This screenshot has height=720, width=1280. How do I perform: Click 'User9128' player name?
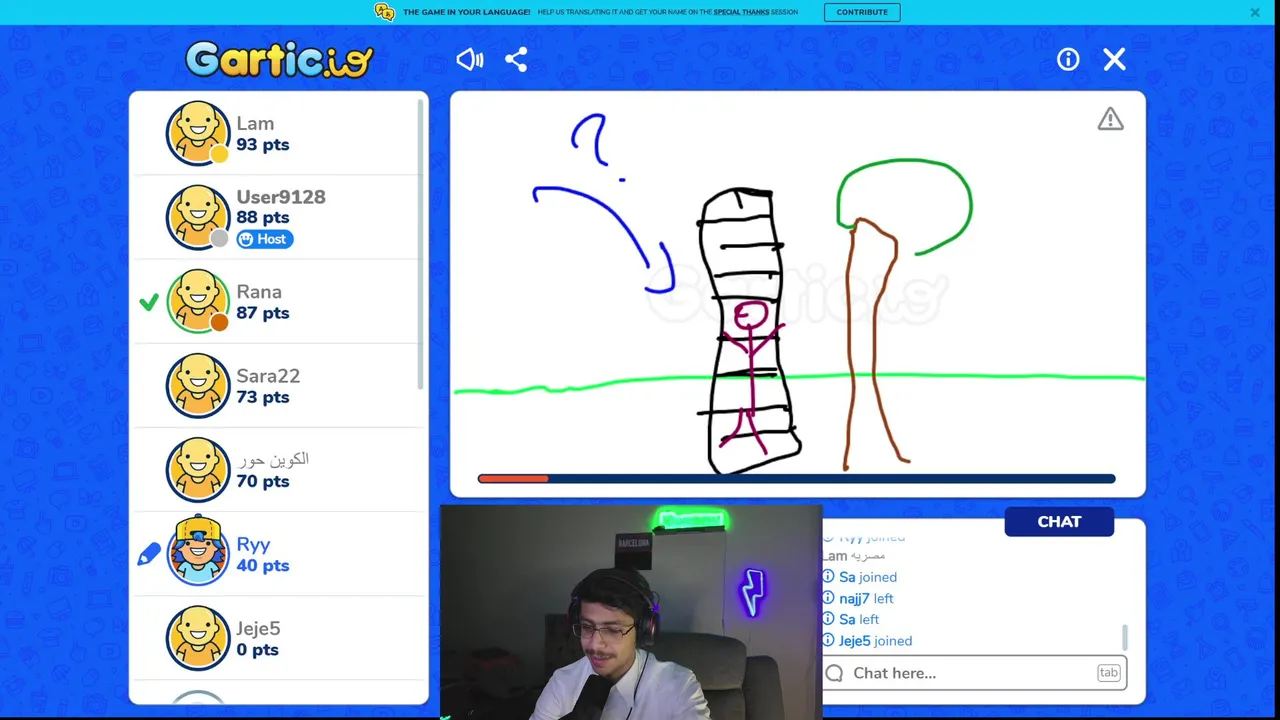tap(281, 197)
